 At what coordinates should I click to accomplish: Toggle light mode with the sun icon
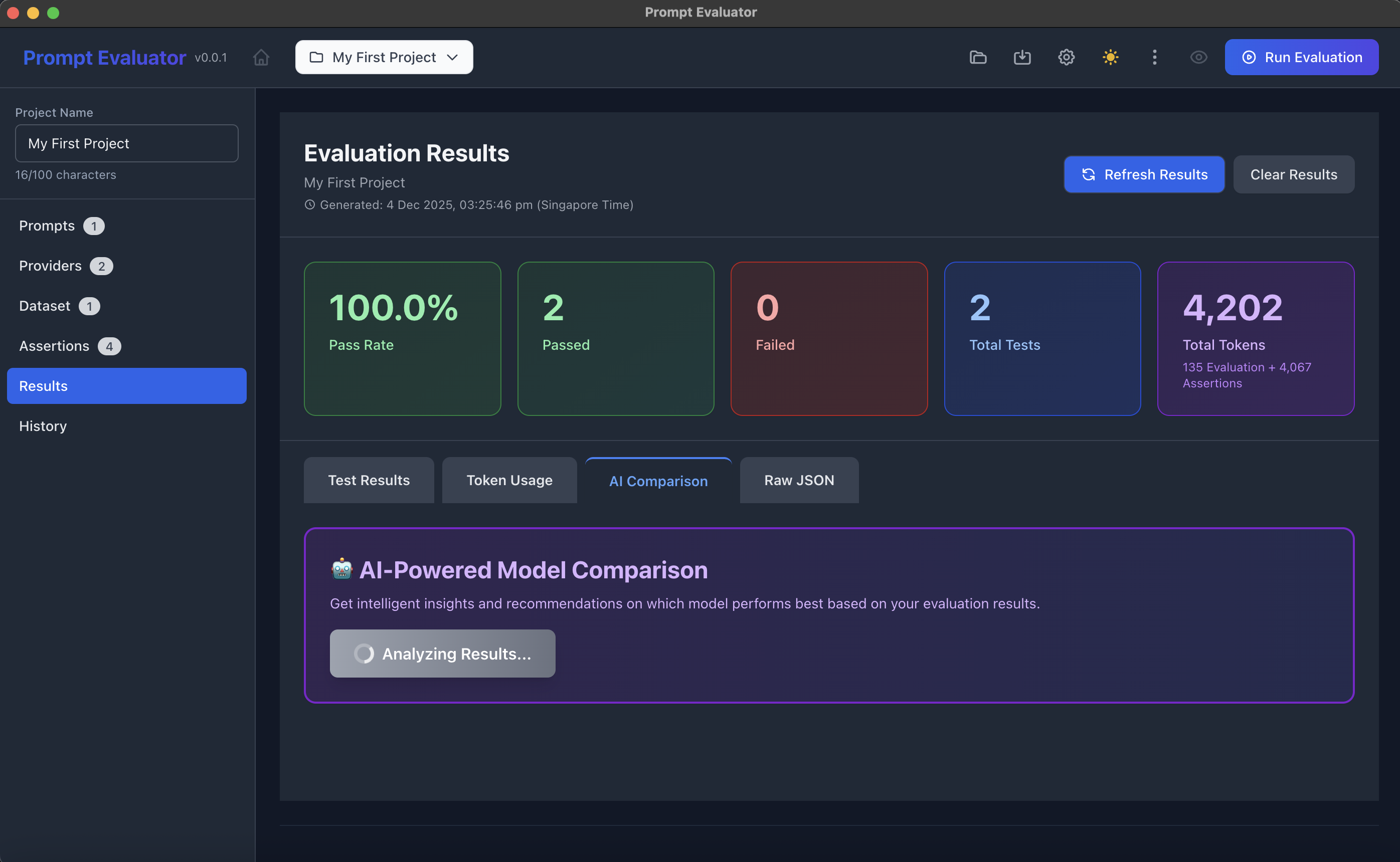[1110, 57]
